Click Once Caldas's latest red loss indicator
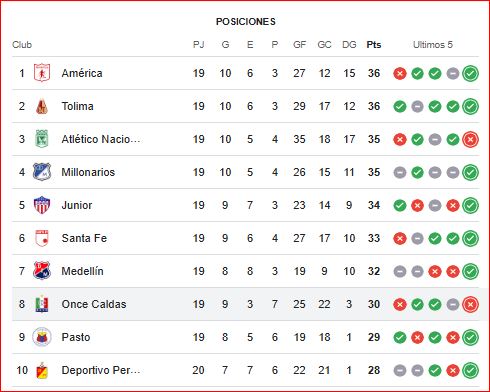The height and width of the screenshot is (392, 490). 470,304
